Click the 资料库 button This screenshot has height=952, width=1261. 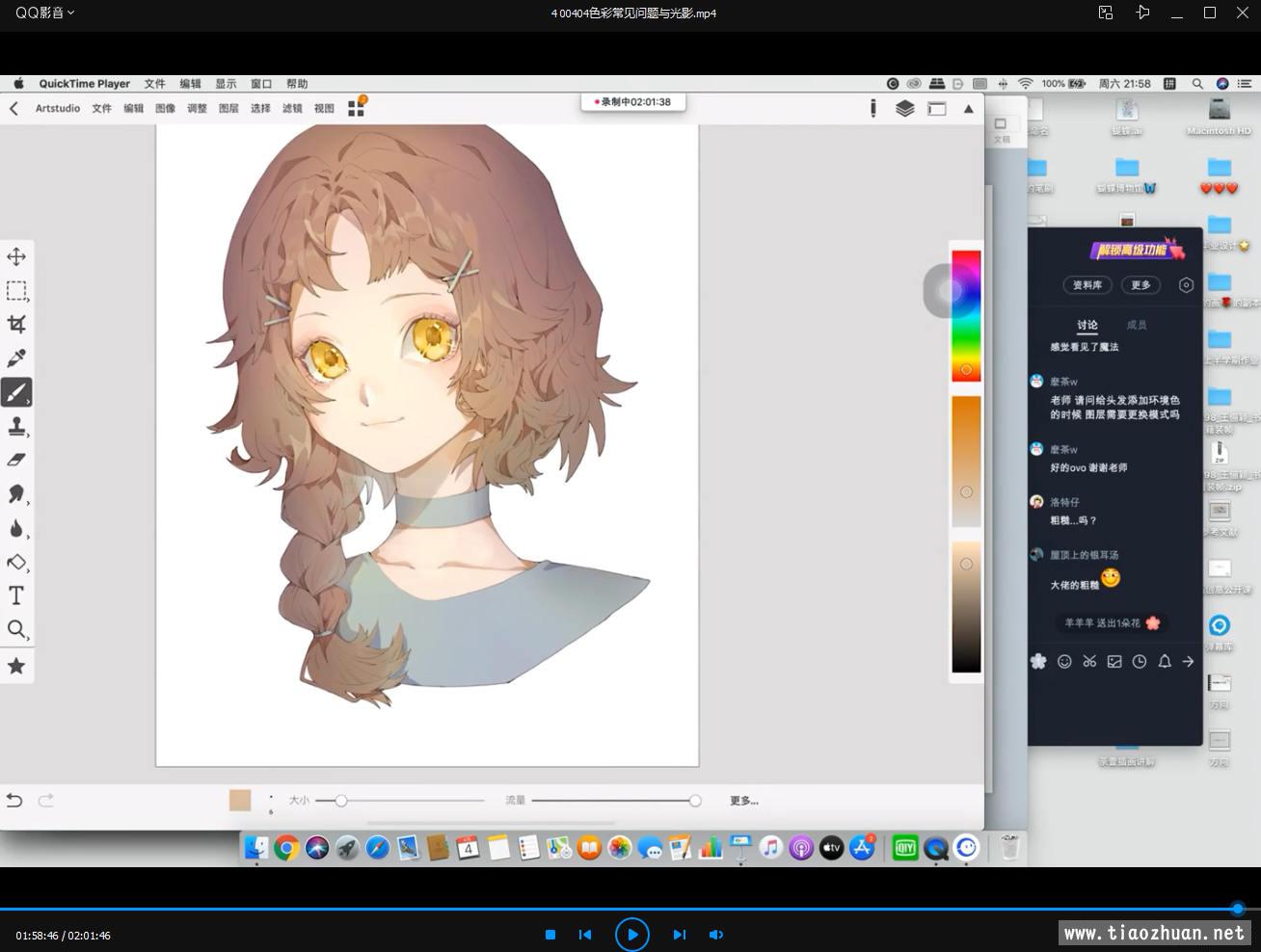coord(1087,285)
